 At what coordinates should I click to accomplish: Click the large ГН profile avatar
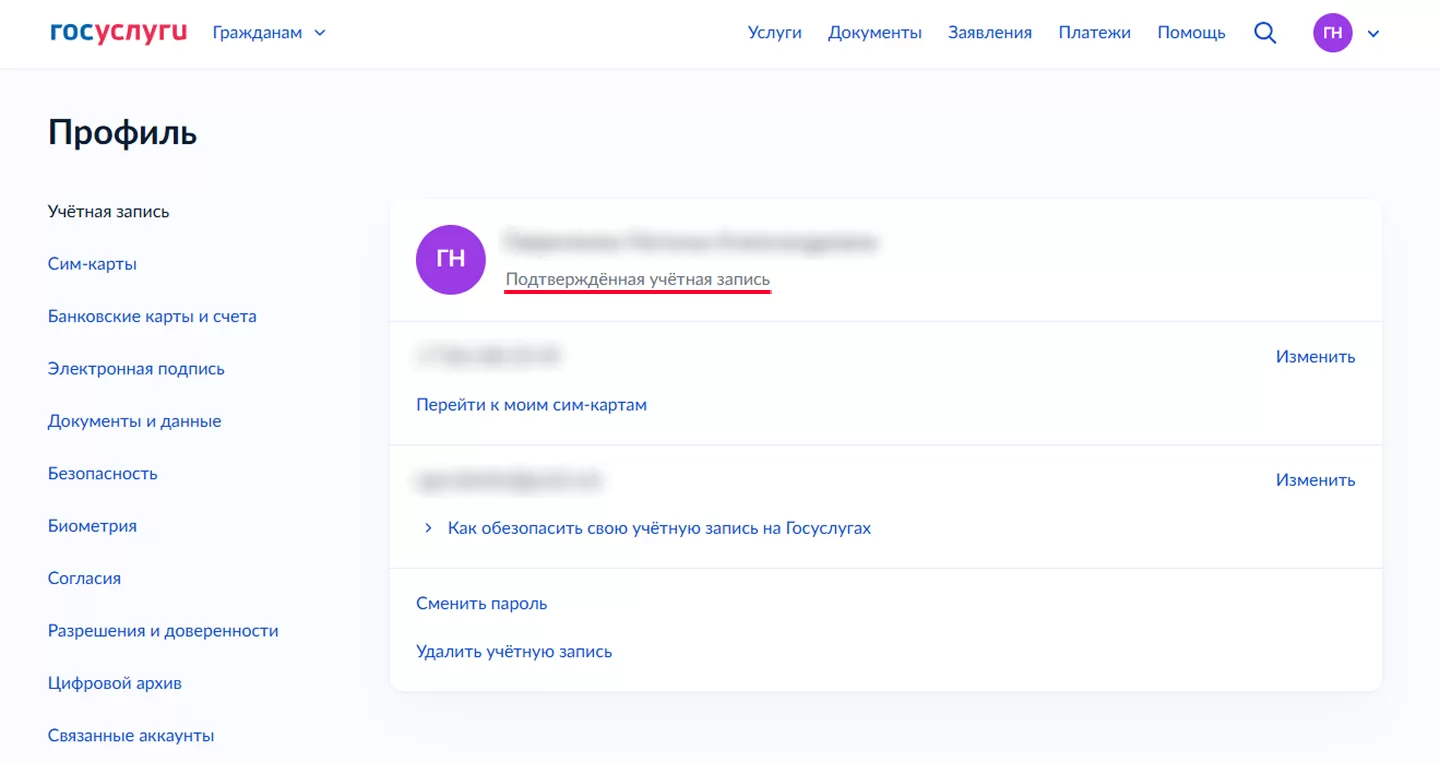tap(451, 260)
